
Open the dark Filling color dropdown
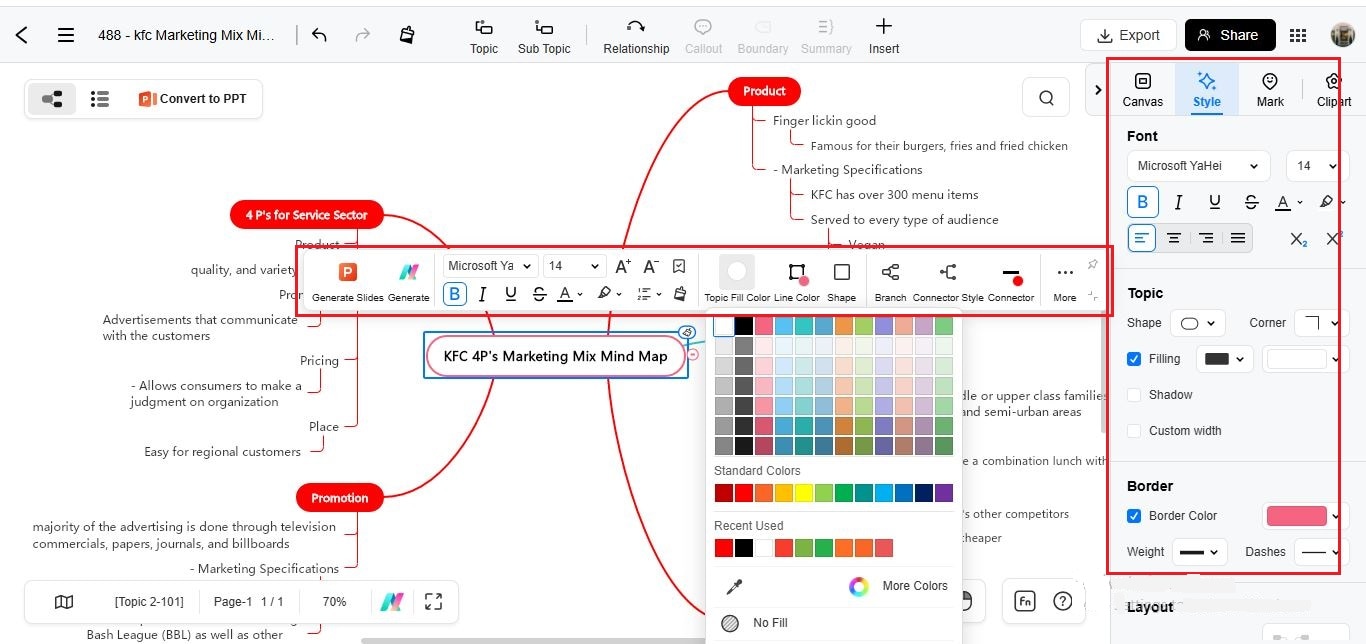click(1225, 359)
